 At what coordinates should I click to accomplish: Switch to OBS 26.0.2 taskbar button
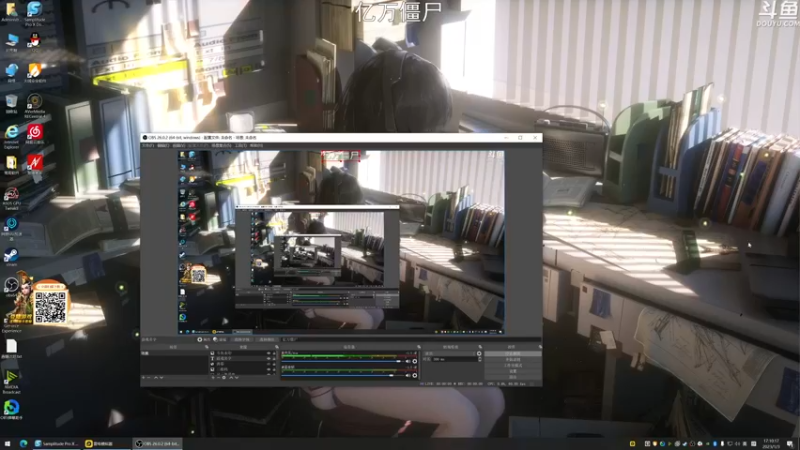pyautogui.click(x=157, y=443)
